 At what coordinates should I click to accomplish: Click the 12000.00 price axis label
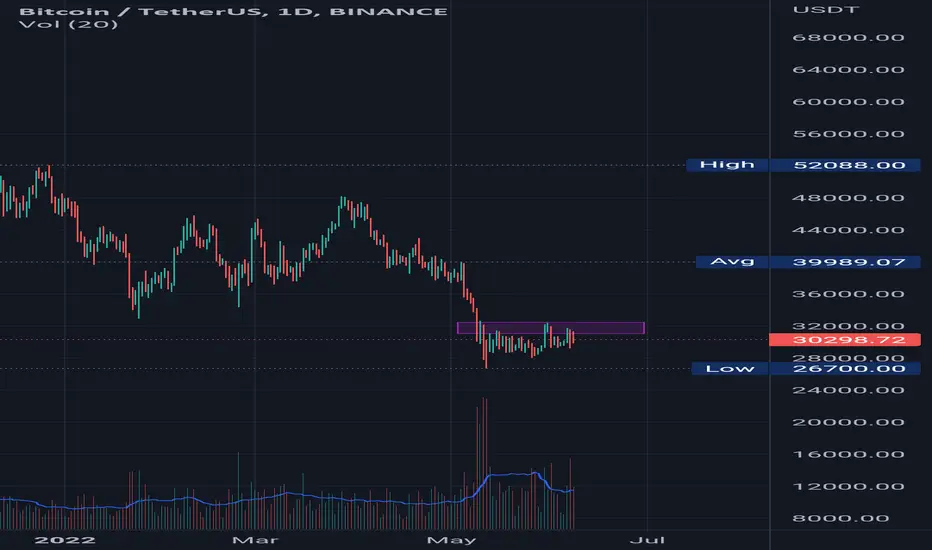tap(848, 486)
